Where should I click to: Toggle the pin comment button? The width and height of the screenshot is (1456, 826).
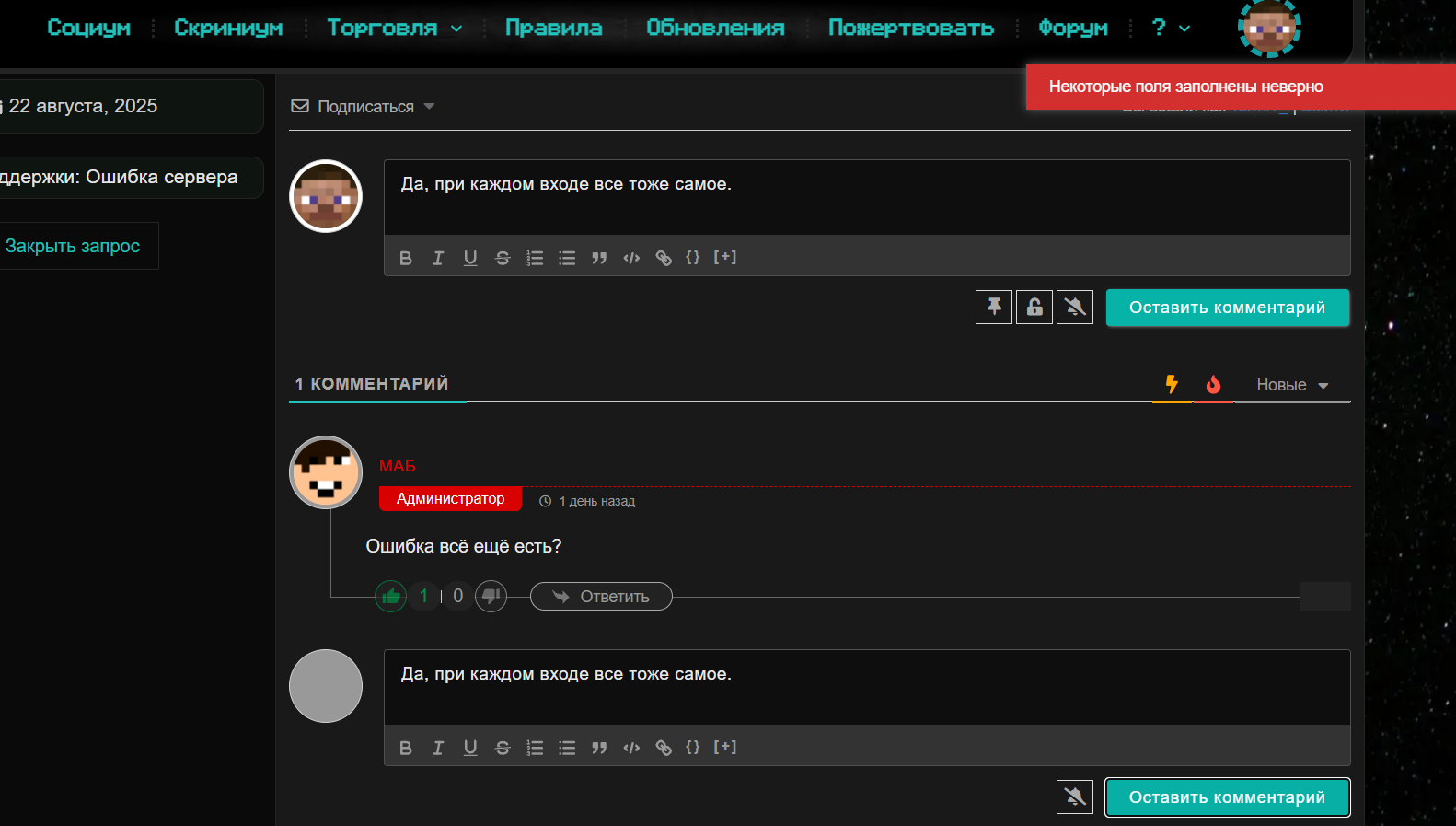(994, 307)
